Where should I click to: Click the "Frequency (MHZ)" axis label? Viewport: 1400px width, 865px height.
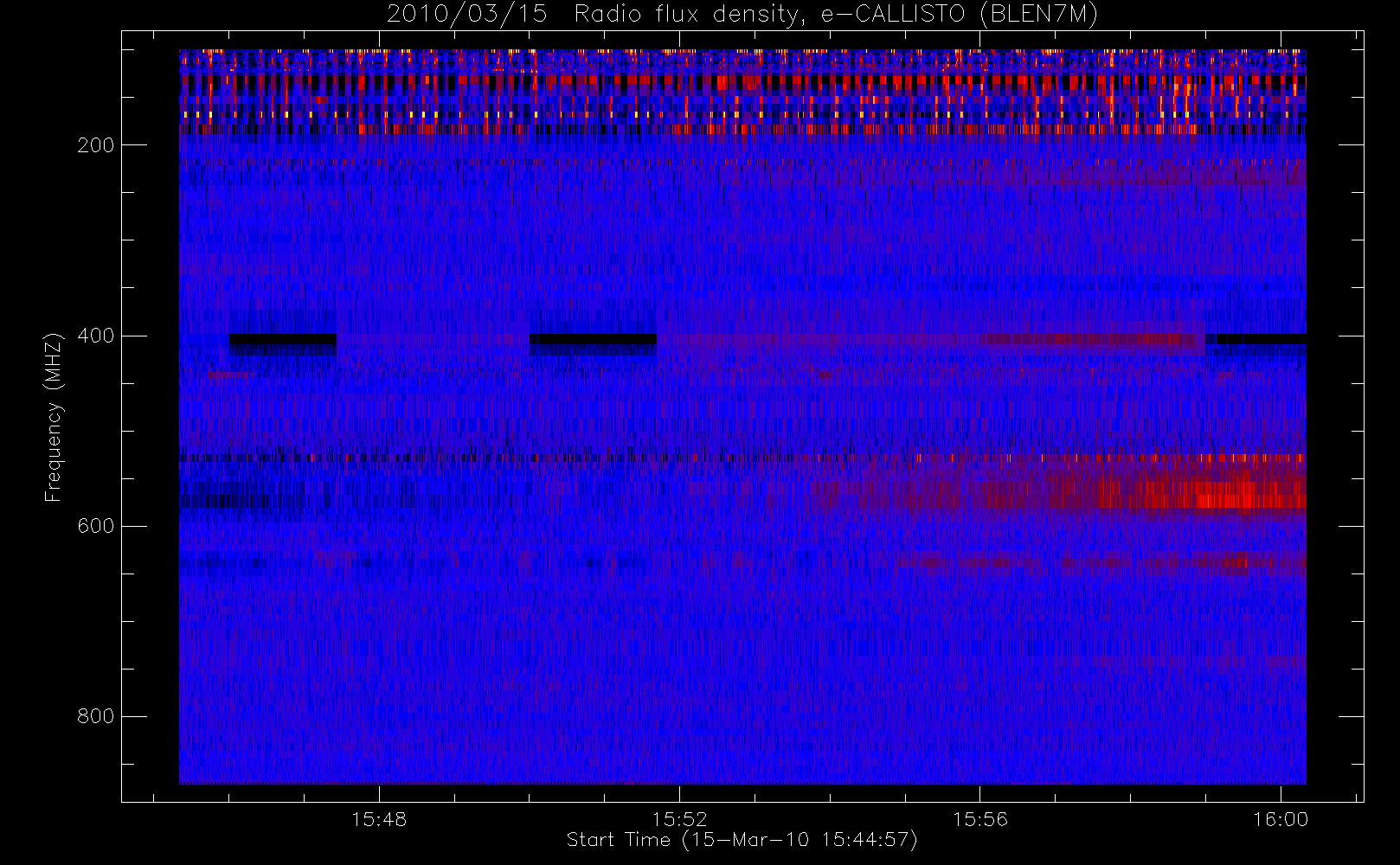click(54, 417)
